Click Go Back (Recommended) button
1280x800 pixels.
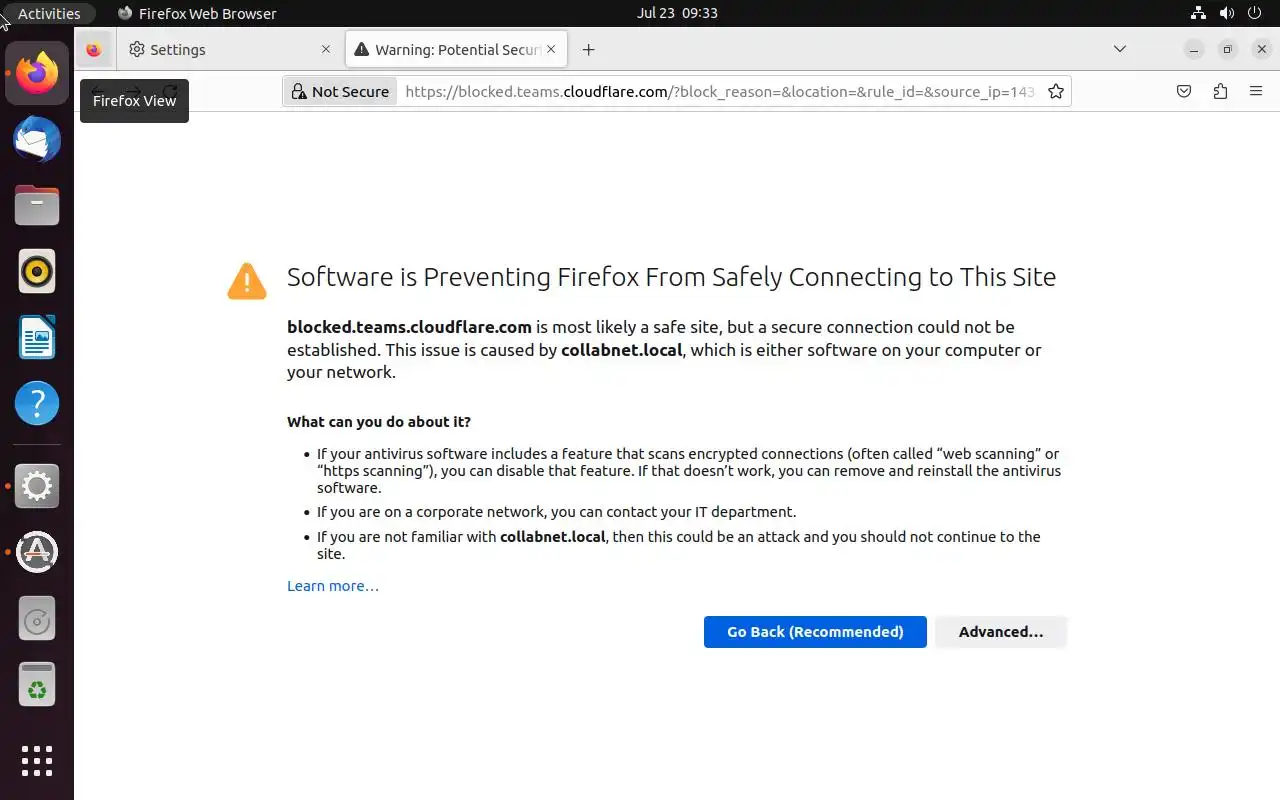click(815, 632)
